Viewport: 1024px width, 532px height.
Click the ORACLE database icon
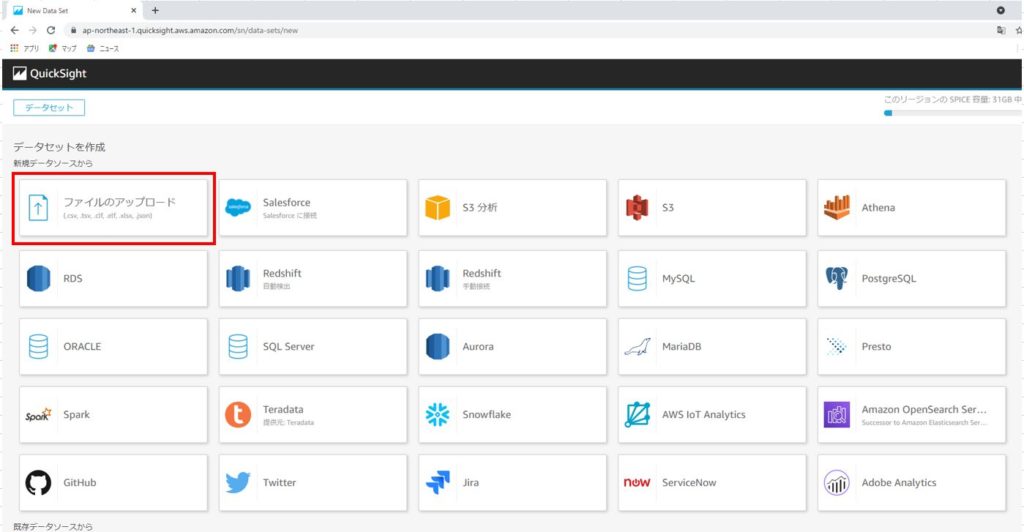pos(39,347)
